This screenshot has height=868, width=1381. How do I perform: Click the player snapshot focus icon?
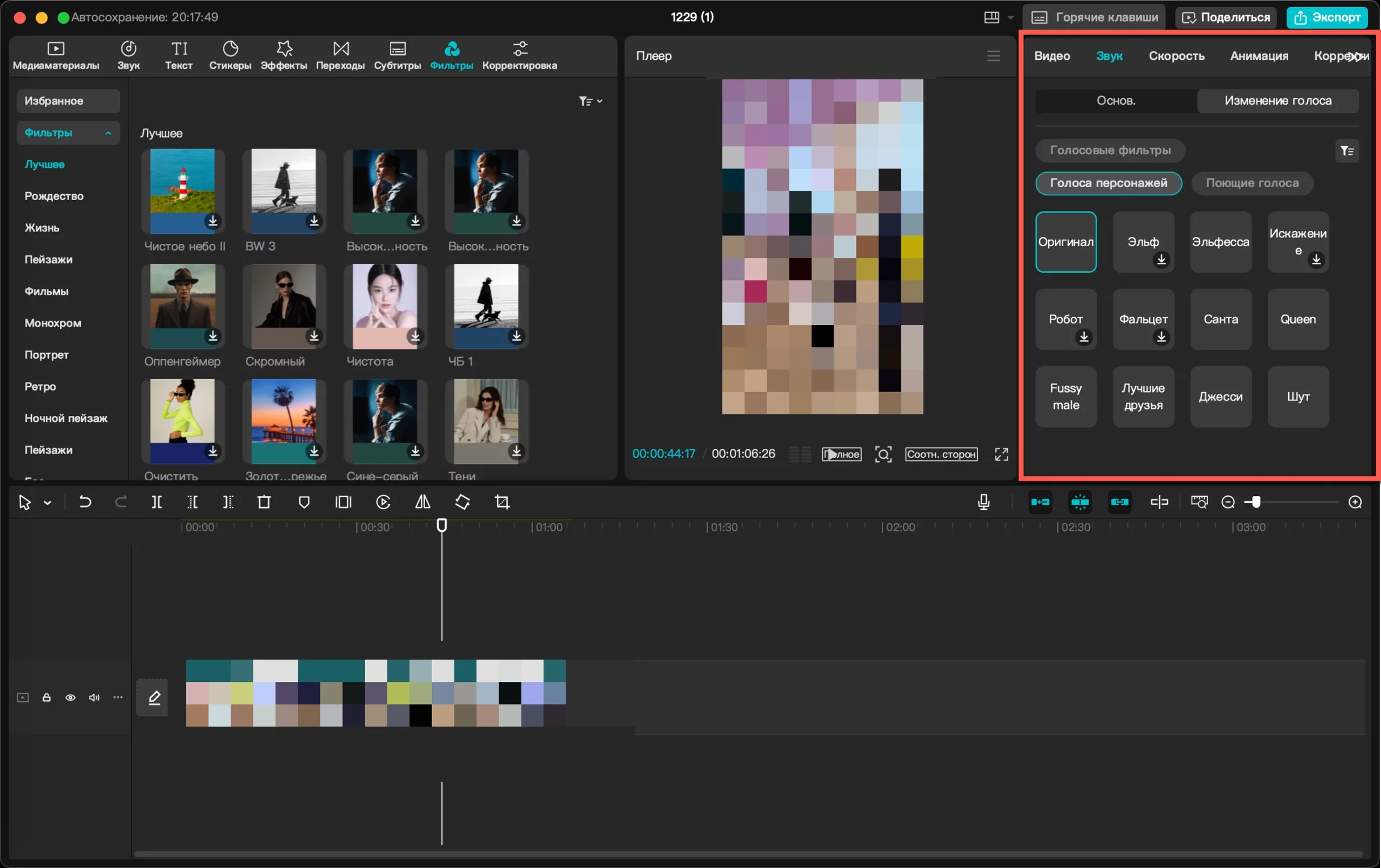pos(883,454)
